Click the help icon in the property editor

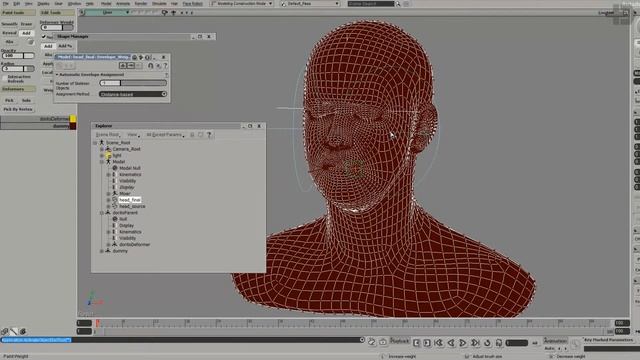165,66
